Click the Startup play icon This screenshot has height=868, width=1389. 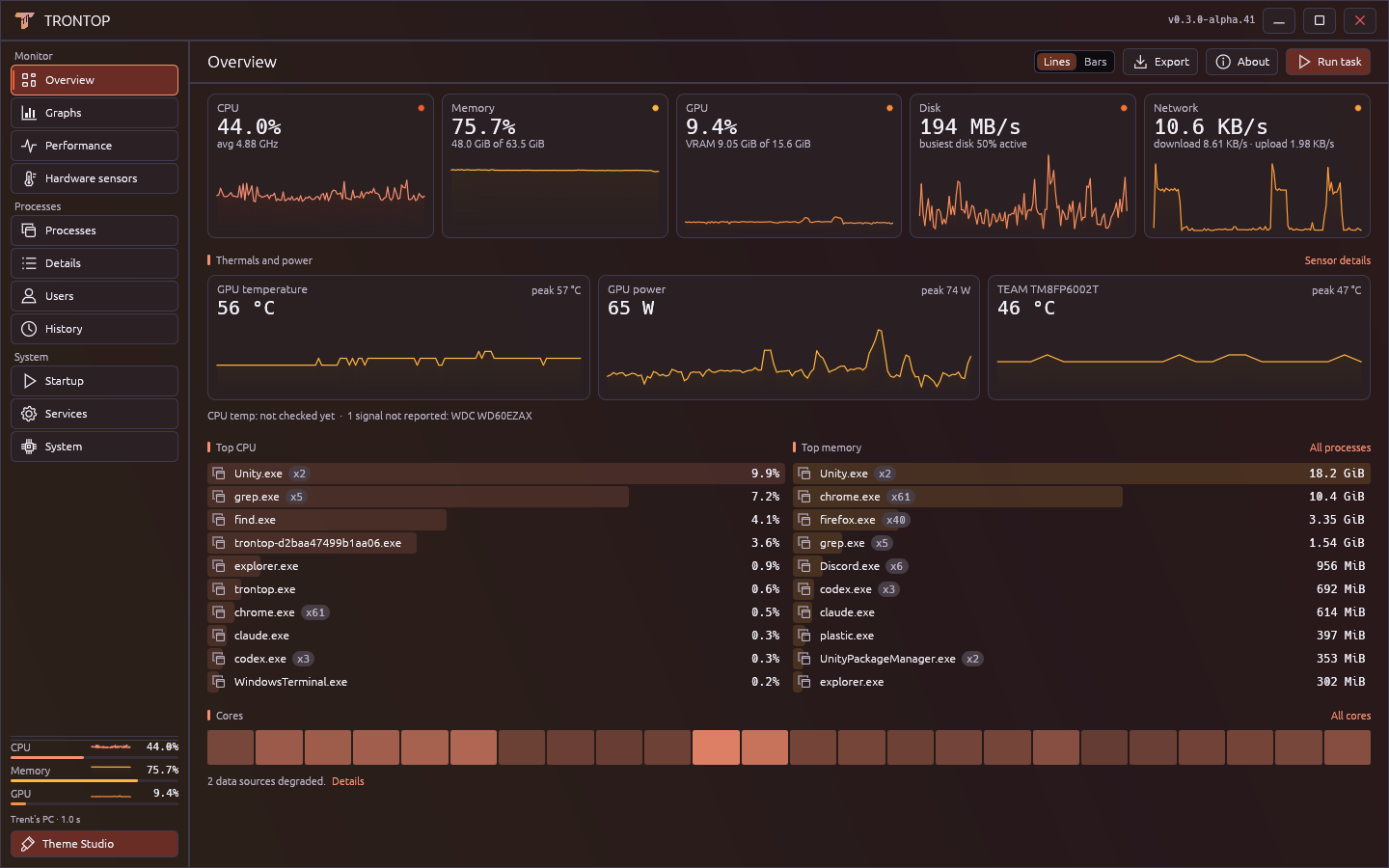click(x=29, y=381)
